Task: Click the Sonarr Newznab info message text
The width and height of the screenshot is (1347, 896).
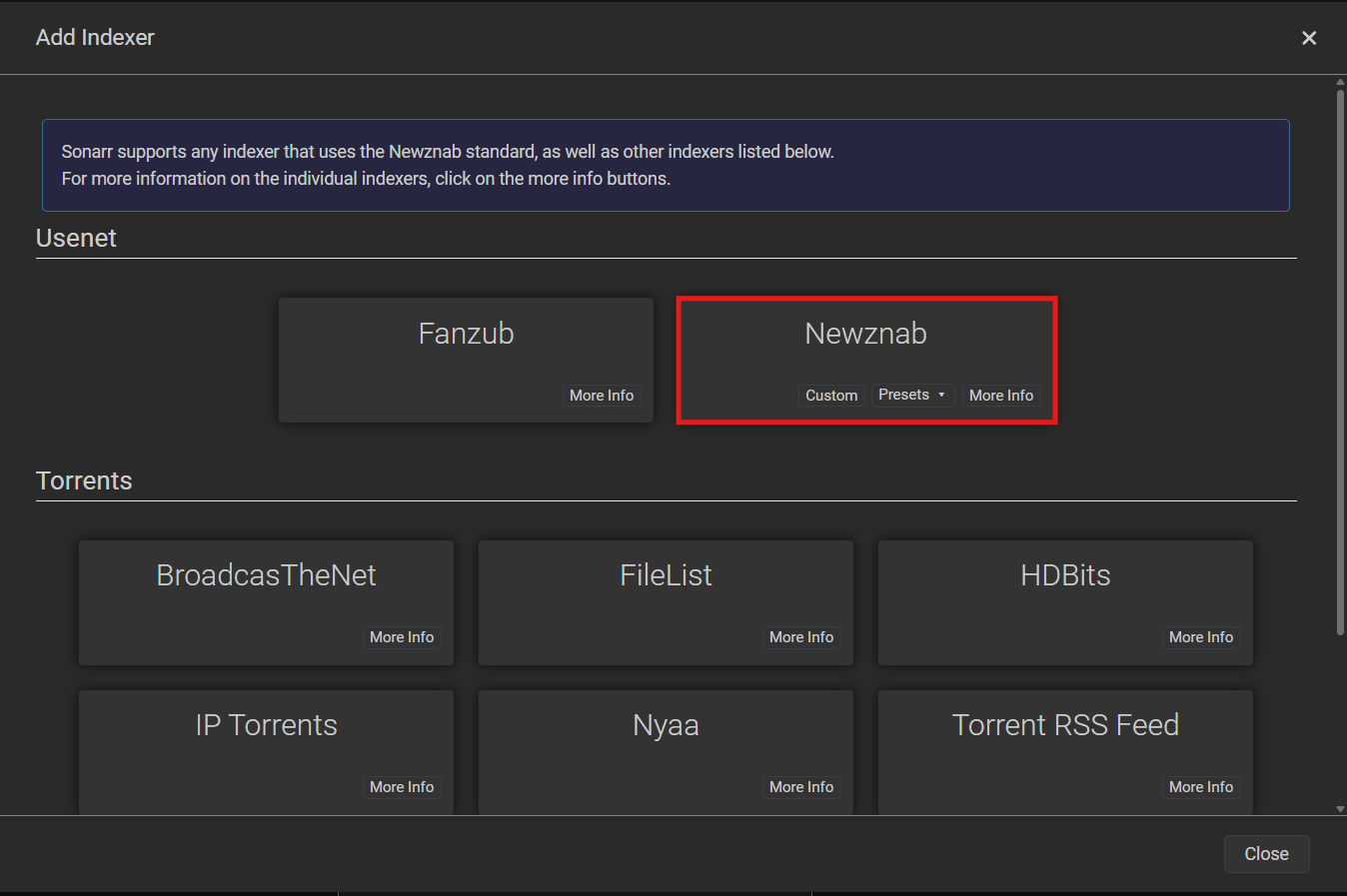Action: pos(448,165)
